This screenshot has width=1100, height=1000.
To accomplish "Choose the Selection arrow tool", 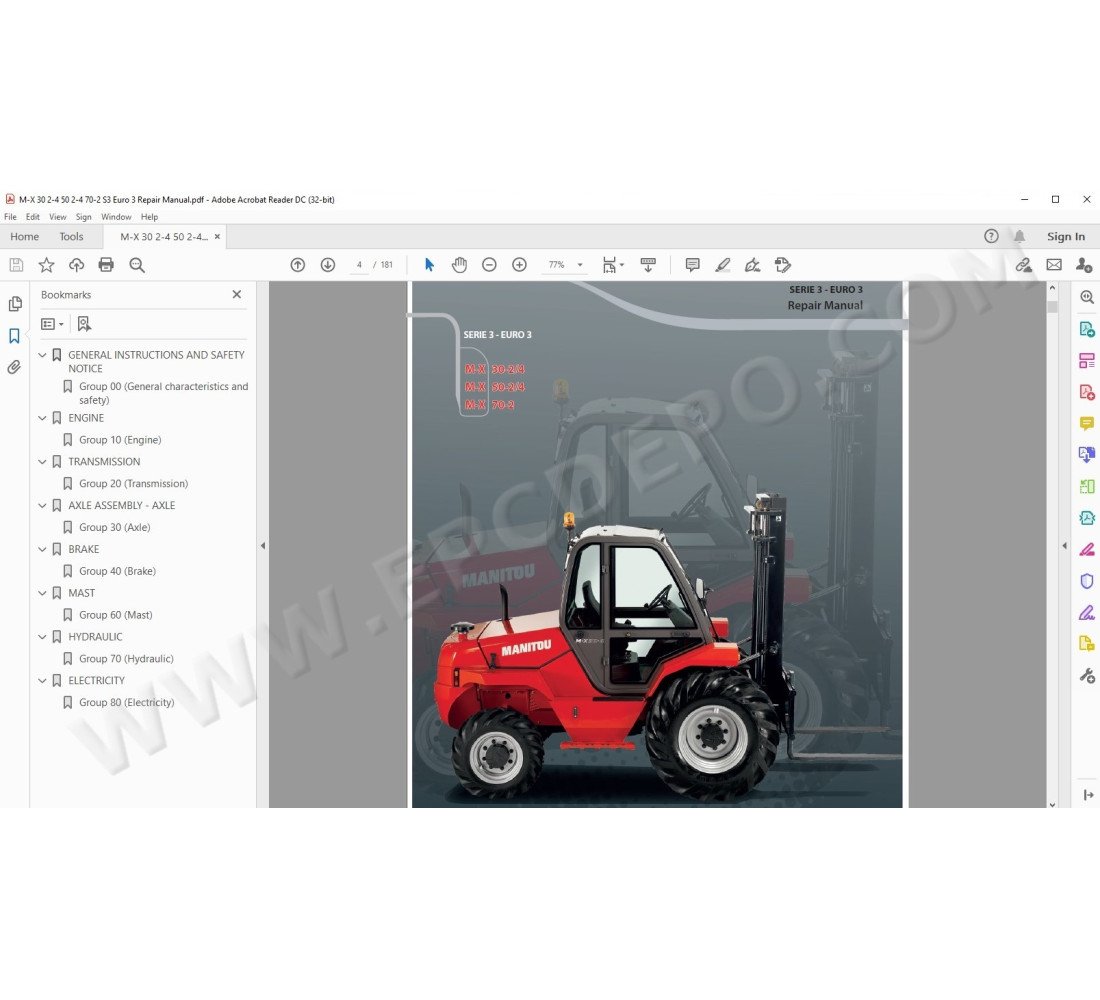I will (429, 265).
